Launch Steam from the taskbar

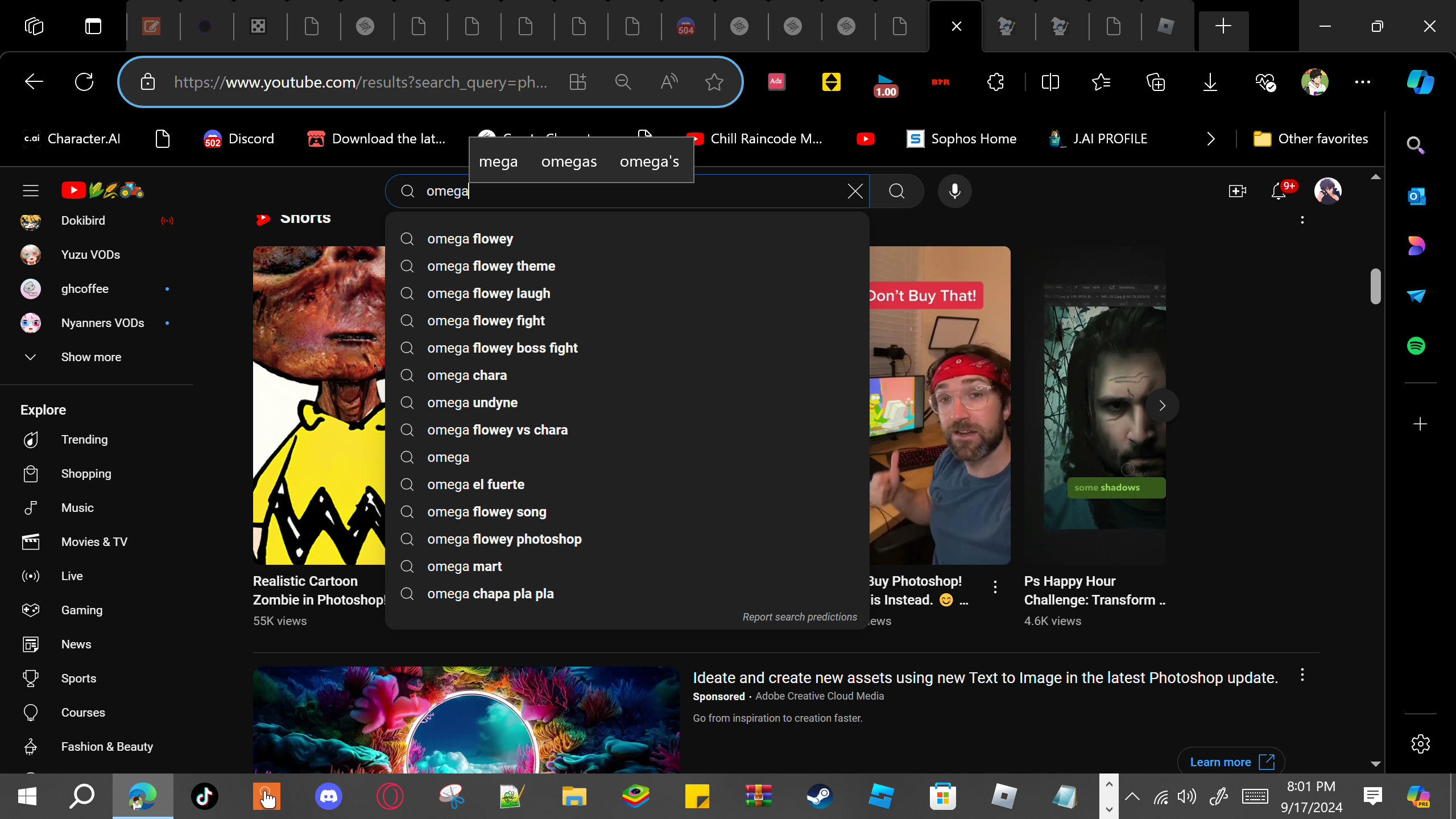(x=820, y=796)
